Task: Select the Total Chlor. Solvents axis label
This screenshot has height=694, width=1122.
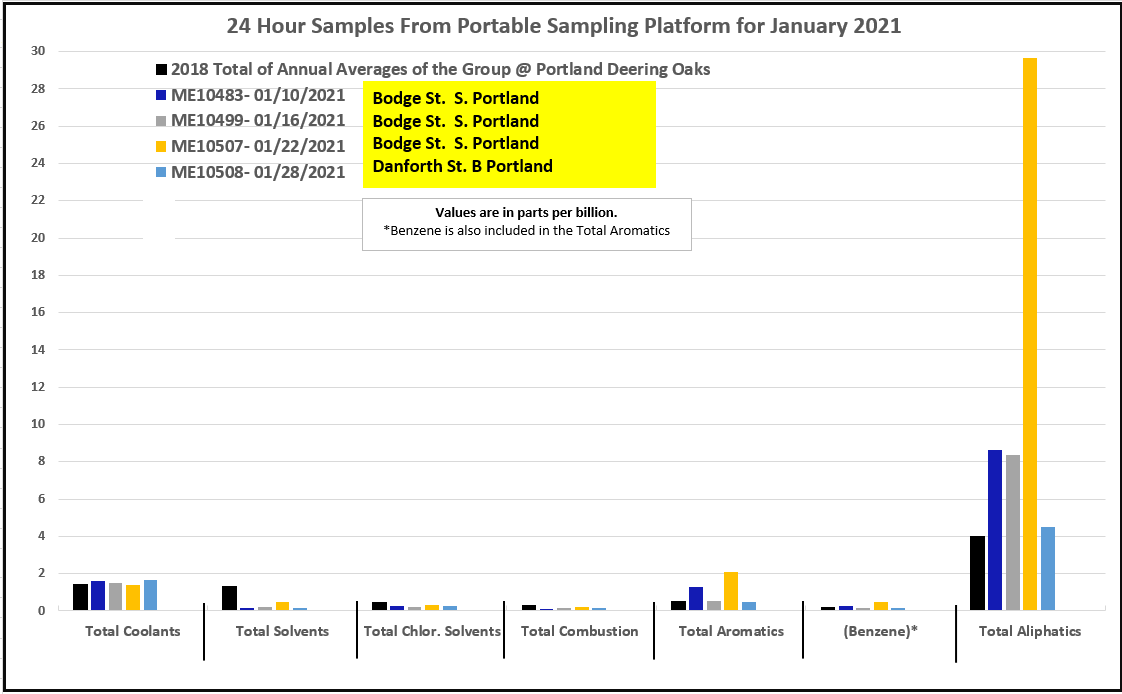Action: click(x=432, y=631)
